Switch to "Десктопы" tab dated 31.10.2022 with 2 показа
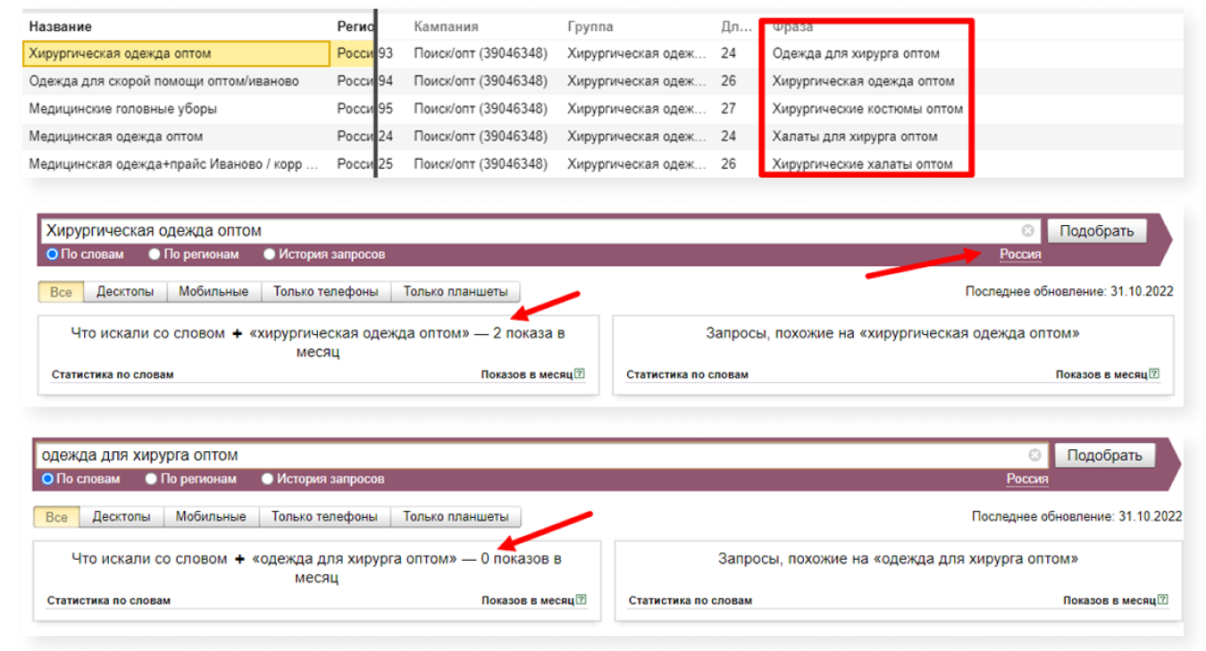 pos(125,292)
